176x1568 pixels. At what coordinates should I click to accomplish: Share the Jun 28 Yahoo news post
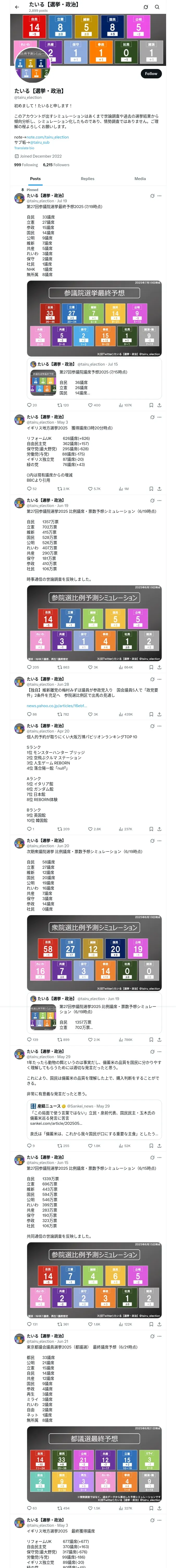159,714
